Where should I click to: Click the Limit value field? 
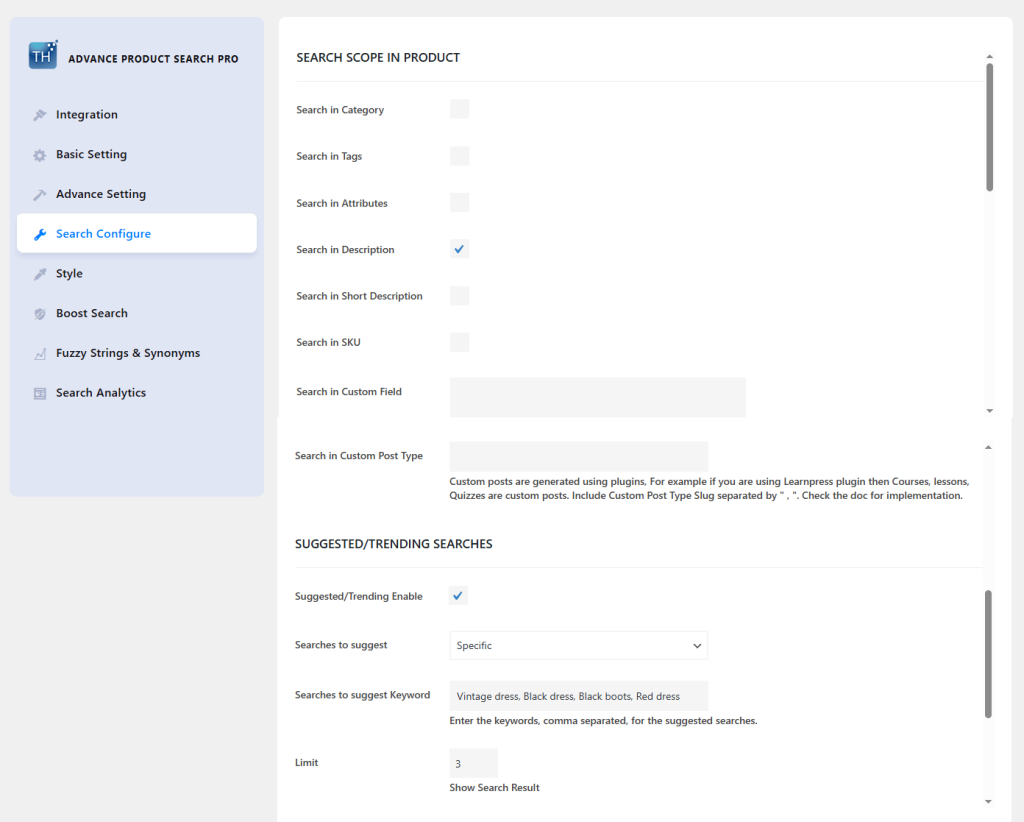(x=473, y=762)
